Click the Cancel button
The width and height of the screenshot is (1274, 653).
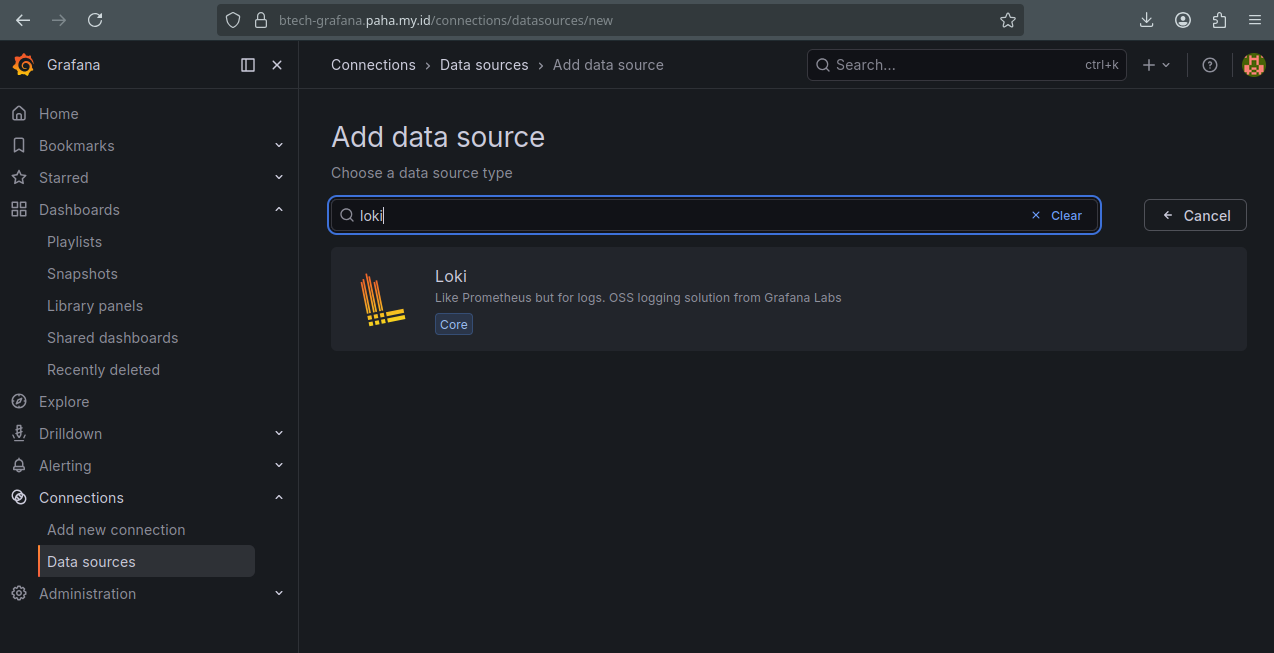(1195, 215)
